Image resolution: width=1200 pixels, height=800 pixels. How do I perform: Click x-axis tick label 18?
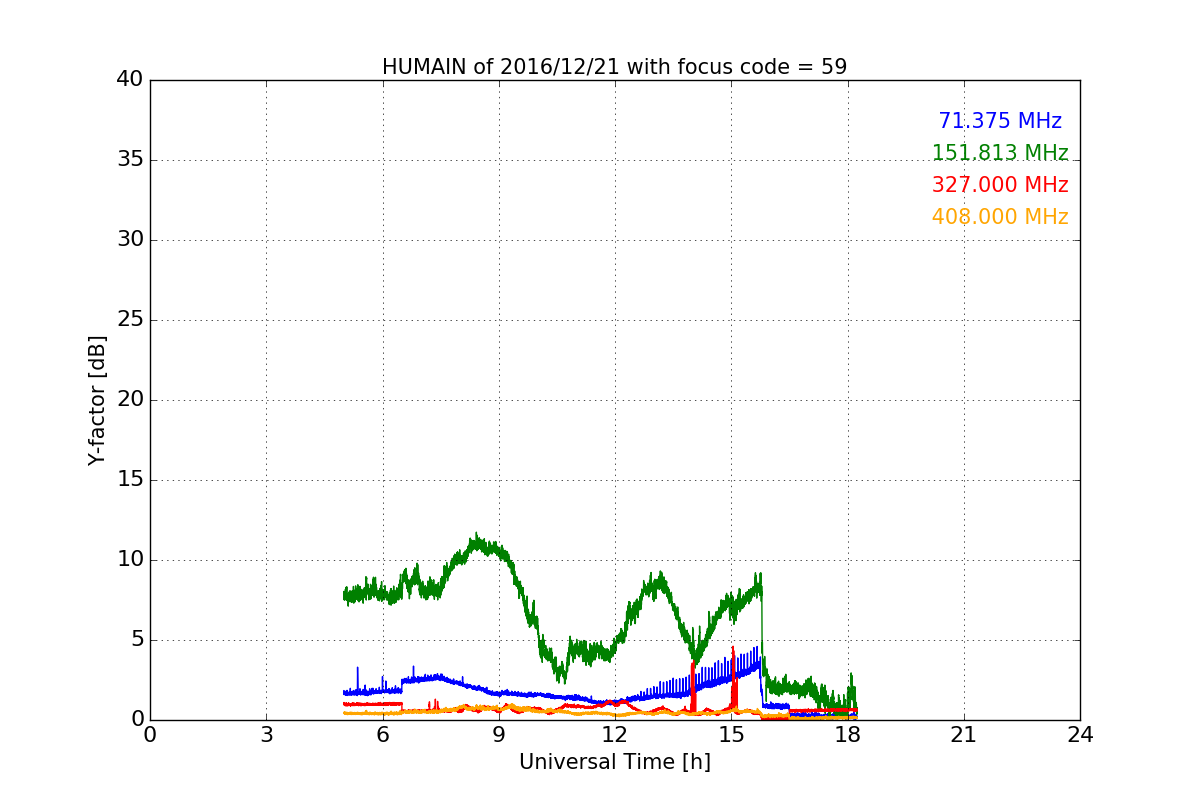(847, 735)
